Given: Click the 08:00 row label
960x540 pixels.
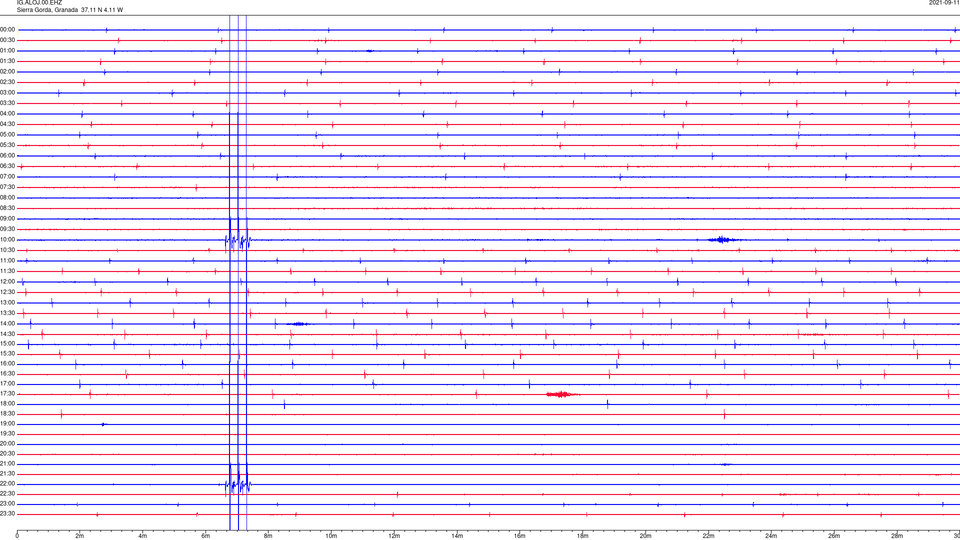Looking at the screenshot, I should pyautogui.click(x=7, y=198).
